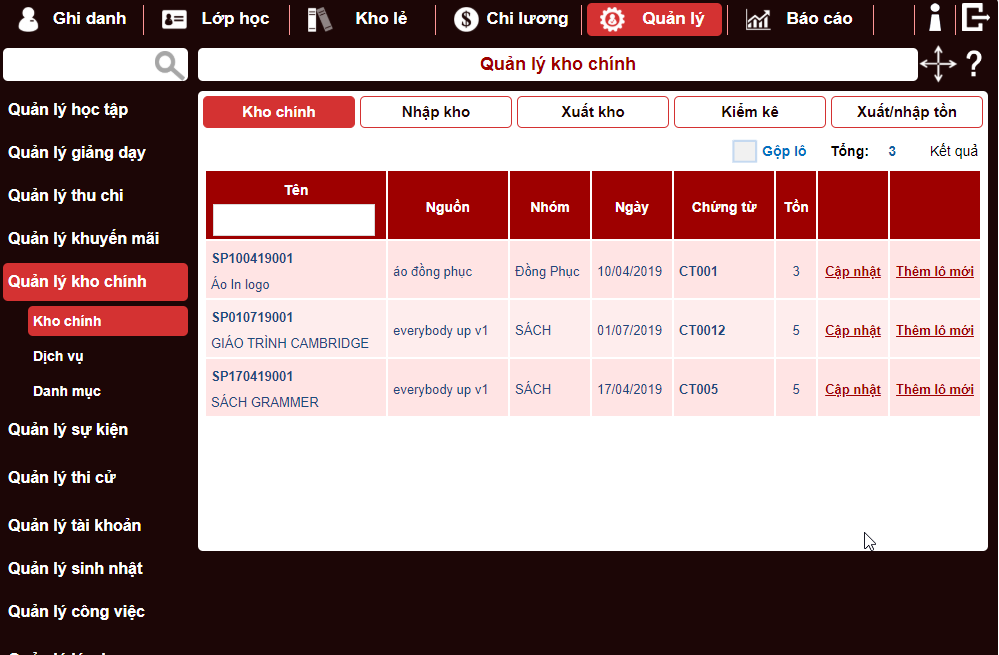Click the user profile icon top right
The width and height of the screenshot is (999, 655).
pos(935,17)
